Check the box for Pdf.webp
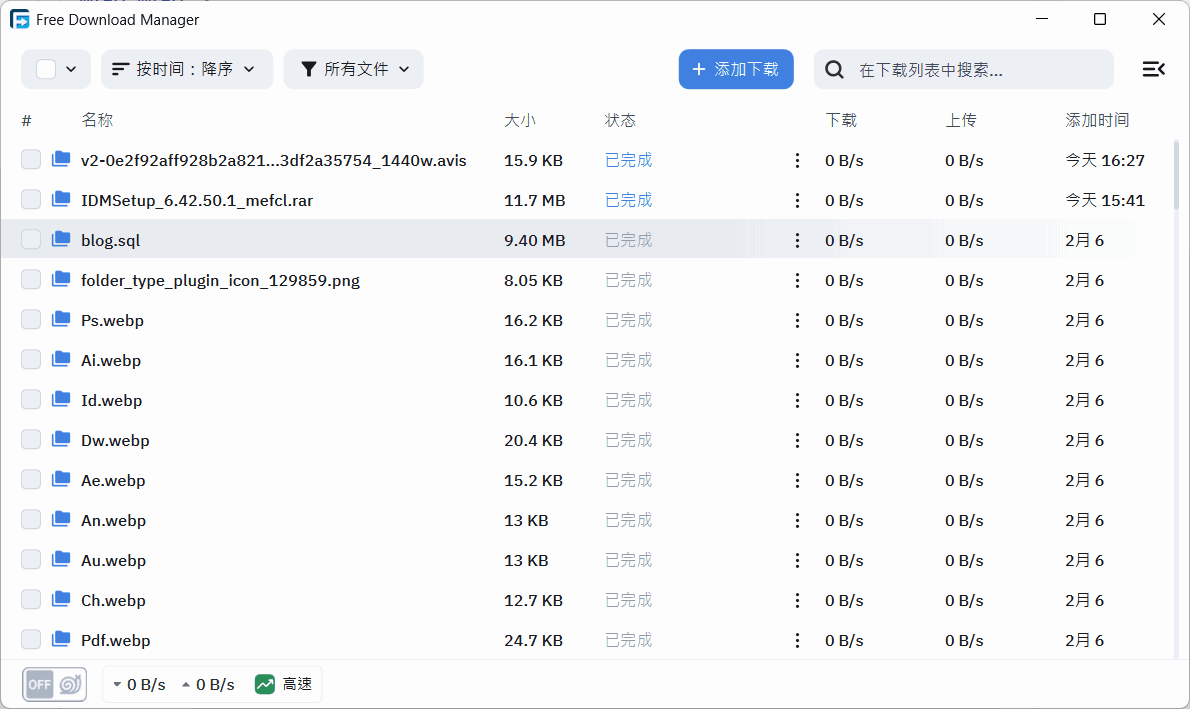This screenshot has height=709, width=1190. (x=30, y=639)
